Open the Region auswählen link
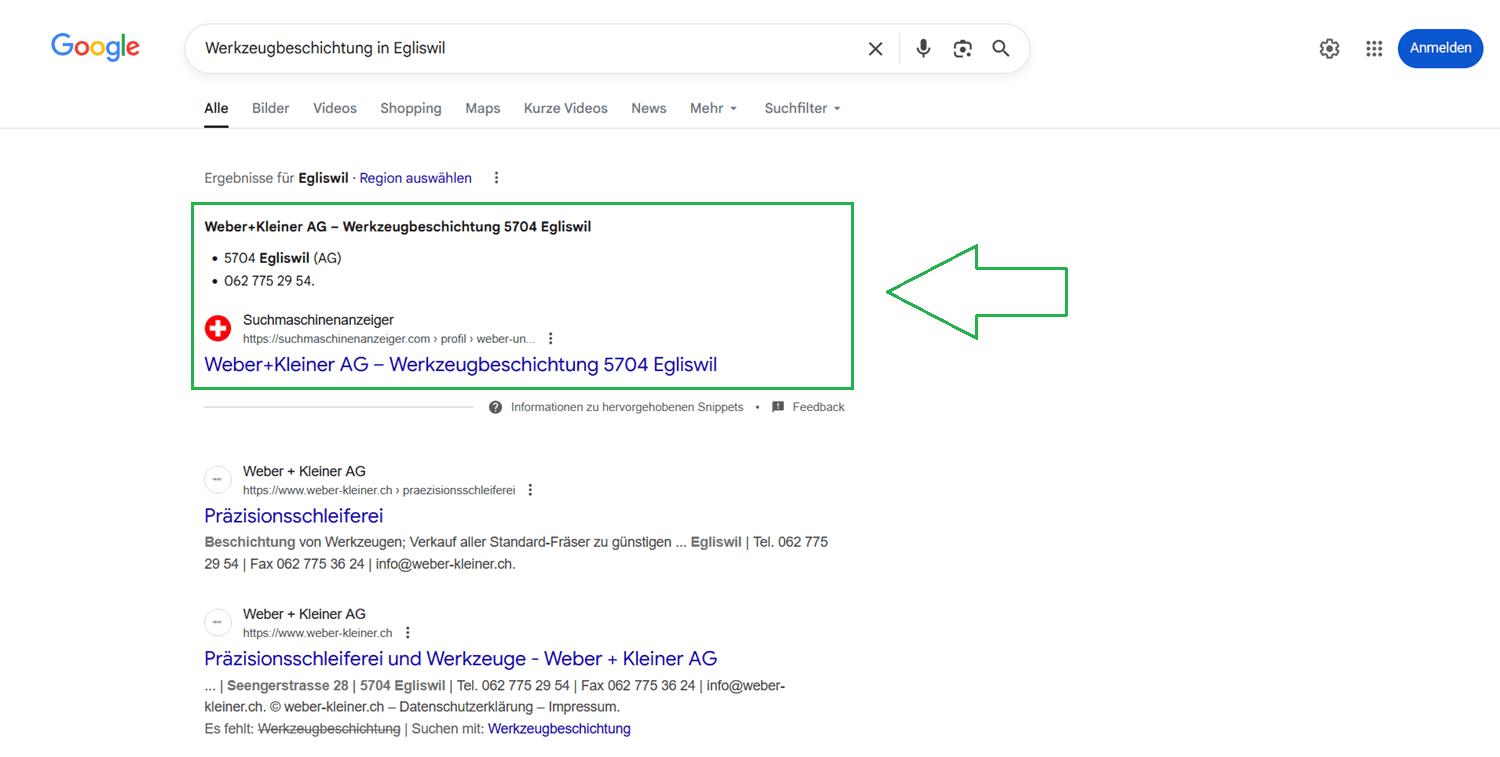1500x757 pixels. coord(415,178)
